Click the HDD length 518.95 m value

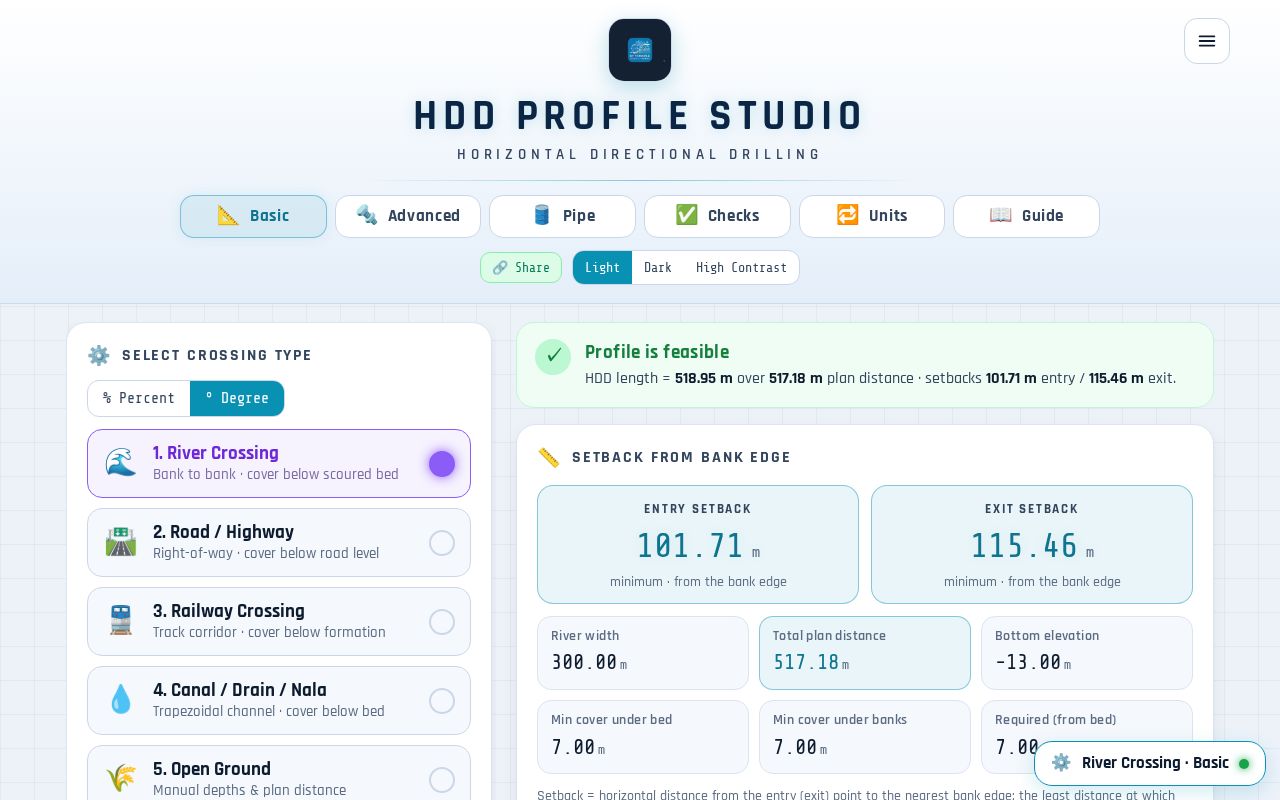click(x=704, y=379)
